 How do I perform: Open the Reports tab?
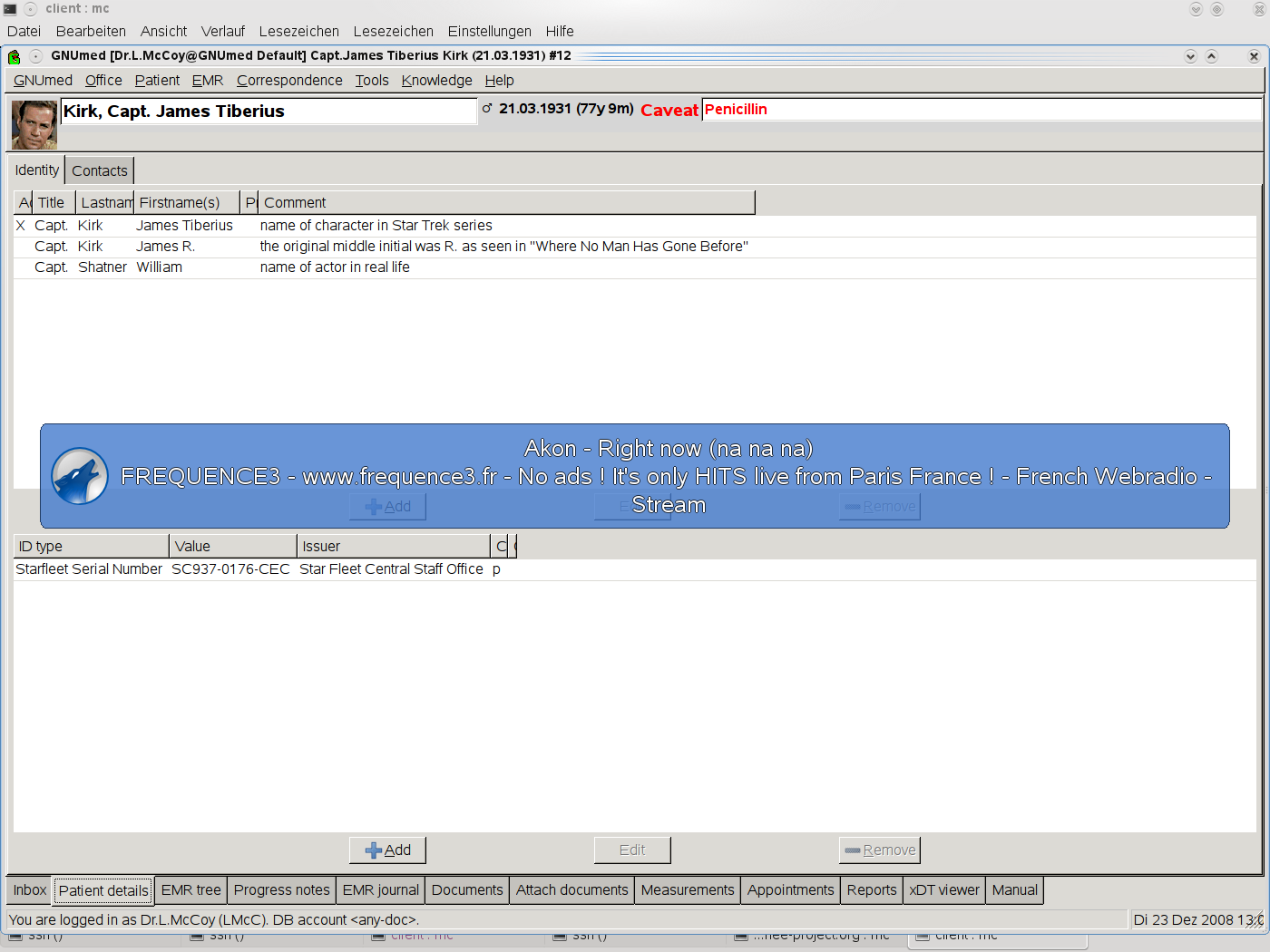click(872, 889)
